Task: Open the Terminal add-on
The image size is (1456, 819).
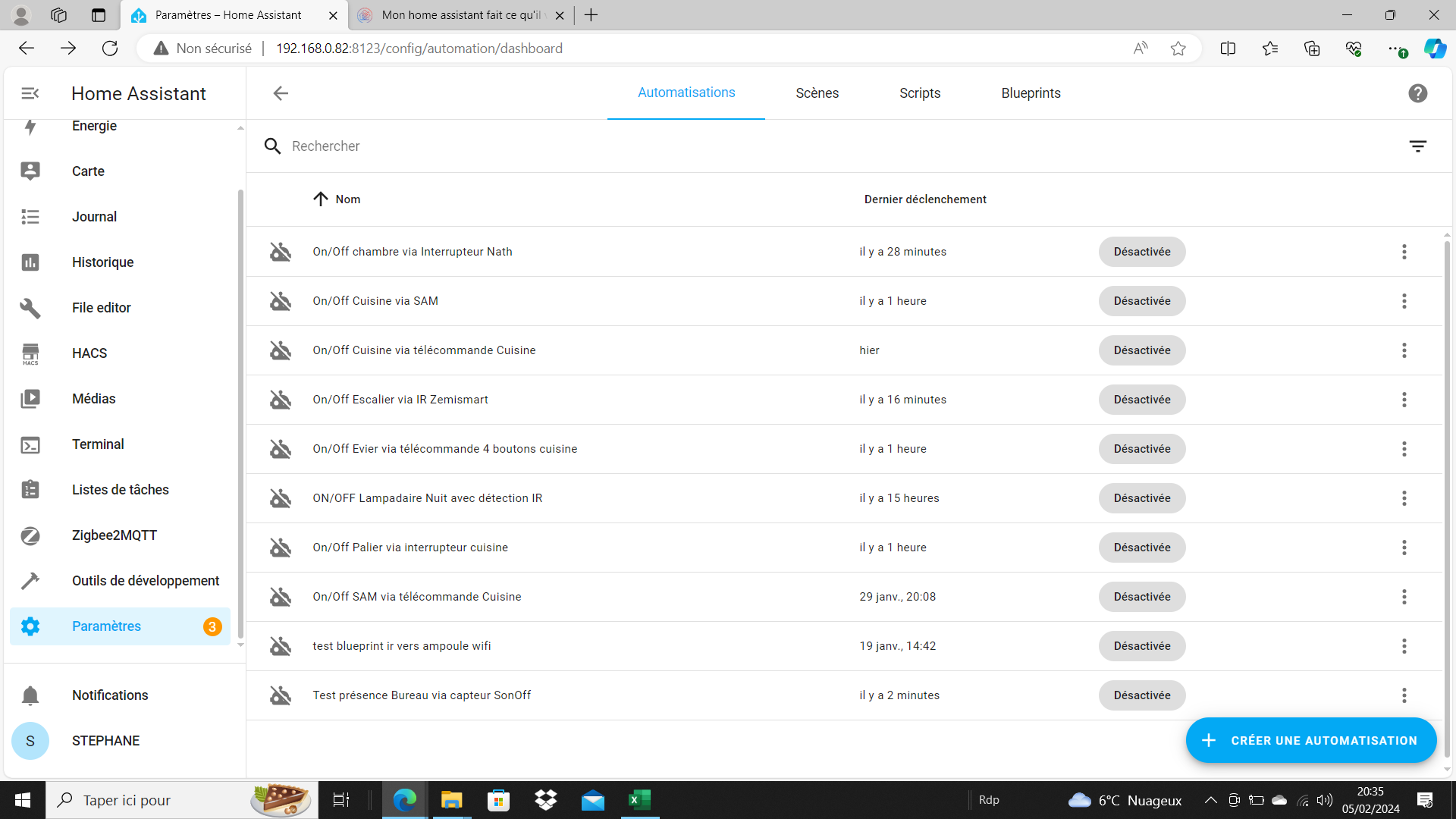Action: [120, 444]
